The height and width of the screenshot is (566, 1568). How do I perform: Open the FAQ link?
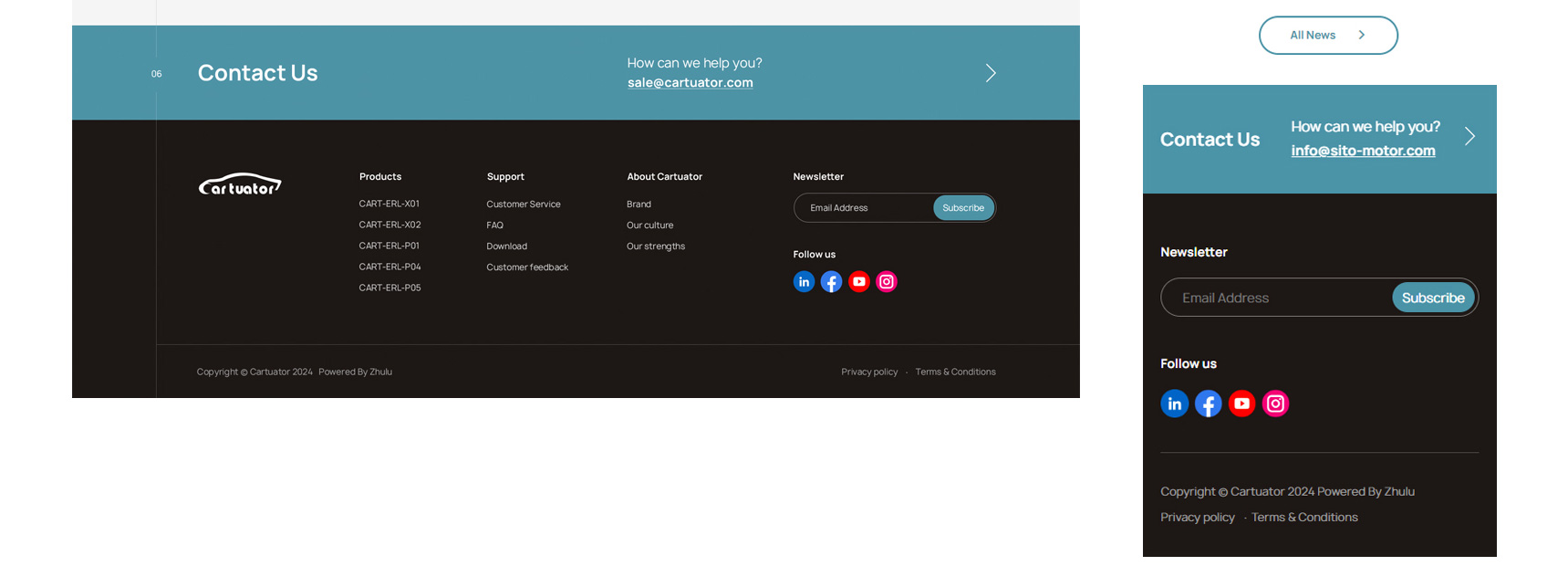[x=494, y=225]
